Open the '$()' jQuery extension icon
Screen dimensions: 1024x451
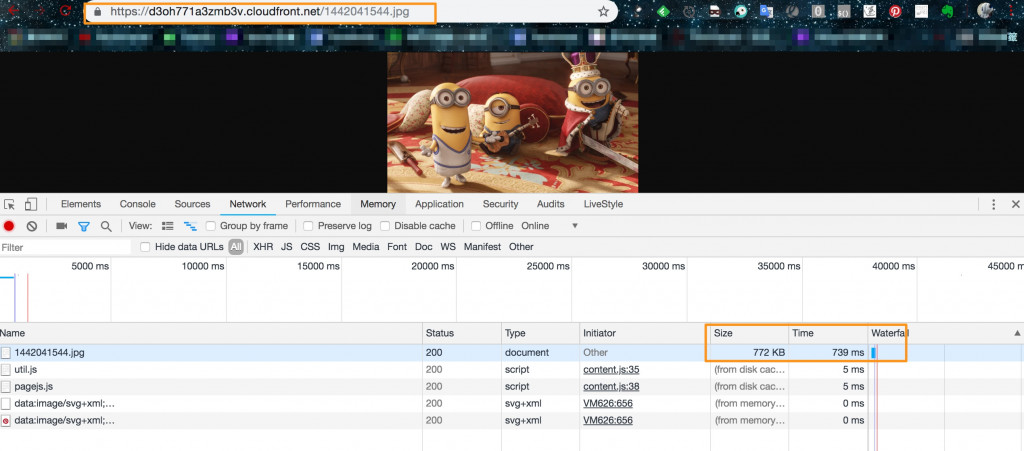[843, 11]
